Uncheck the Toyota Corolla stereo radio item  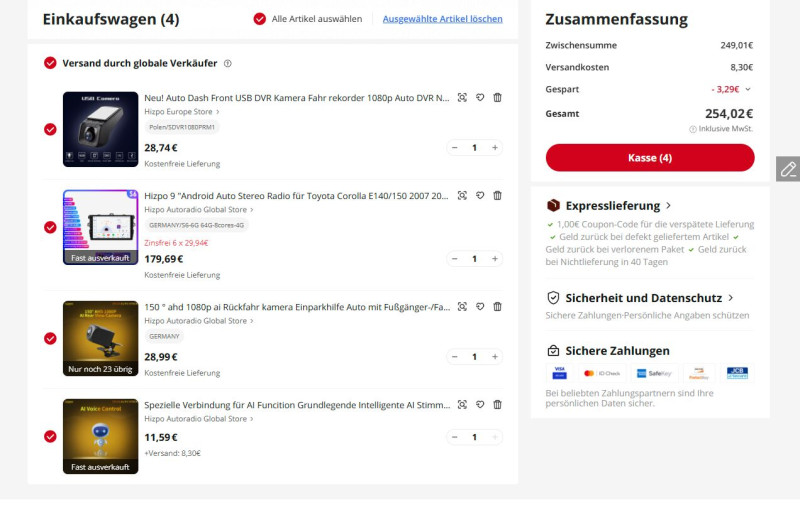pyautogui.click(x=50, y=227)
